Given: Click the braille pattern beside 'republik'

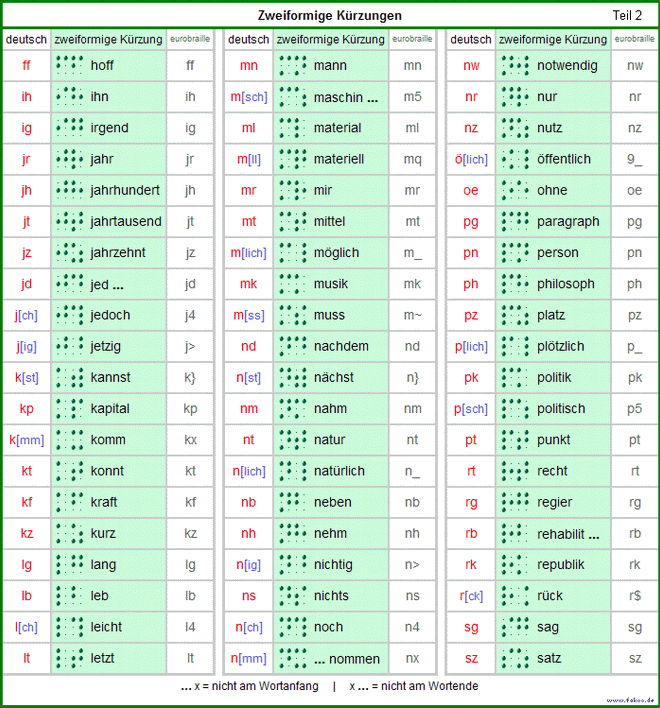Looking at the screenshot, I should tap(515, 564).
